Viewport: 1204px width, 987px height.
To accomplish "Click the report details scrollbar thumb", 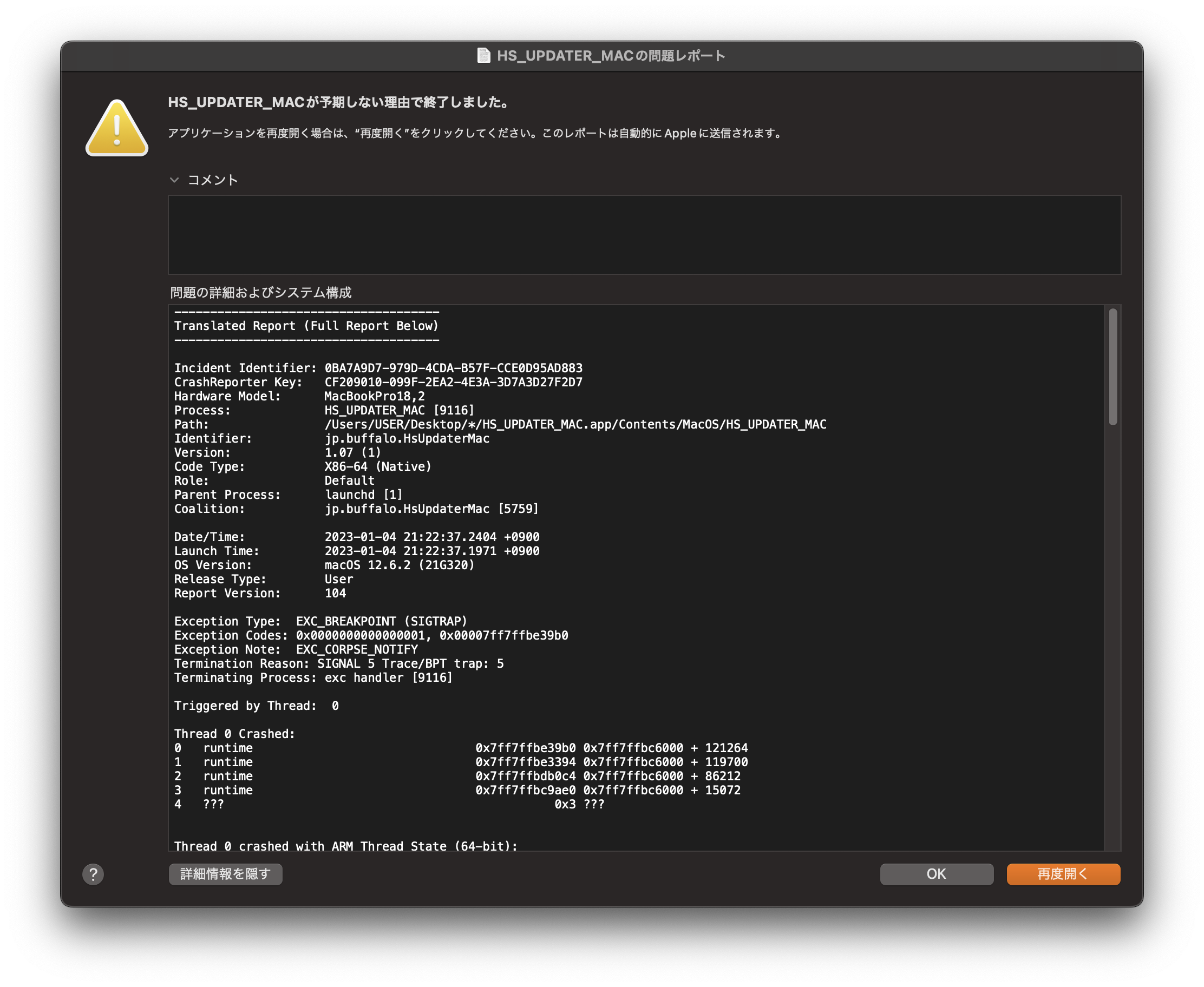I will coord(1113,367).
